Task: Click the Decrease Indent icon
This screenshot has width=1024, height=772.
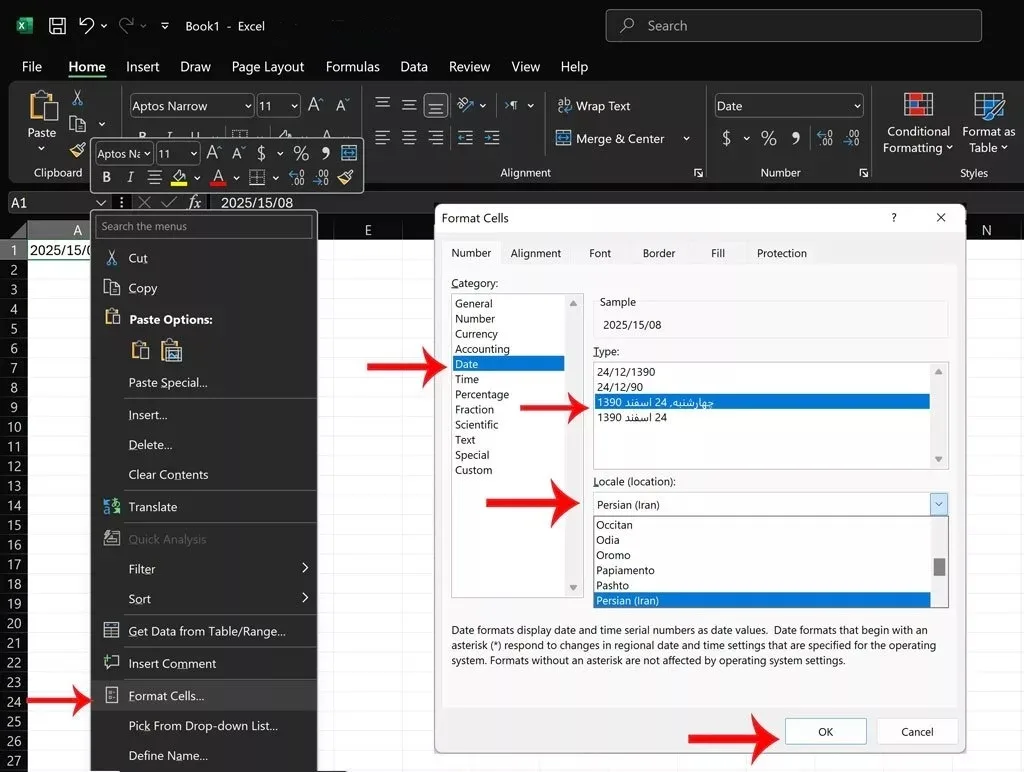Action: 465,138
